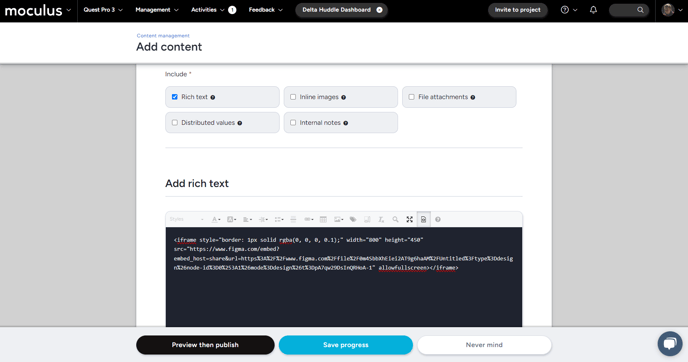Show info for File attachments option
The width and height of the screenshot is (688, 362).
click(473, 97)
